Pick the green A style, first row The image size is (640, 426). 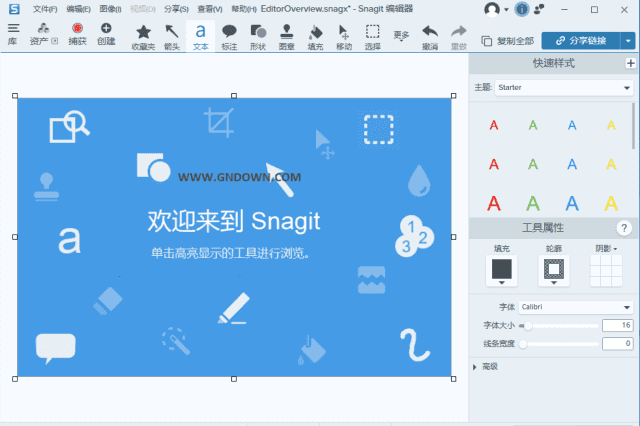(x=533, y=125)
